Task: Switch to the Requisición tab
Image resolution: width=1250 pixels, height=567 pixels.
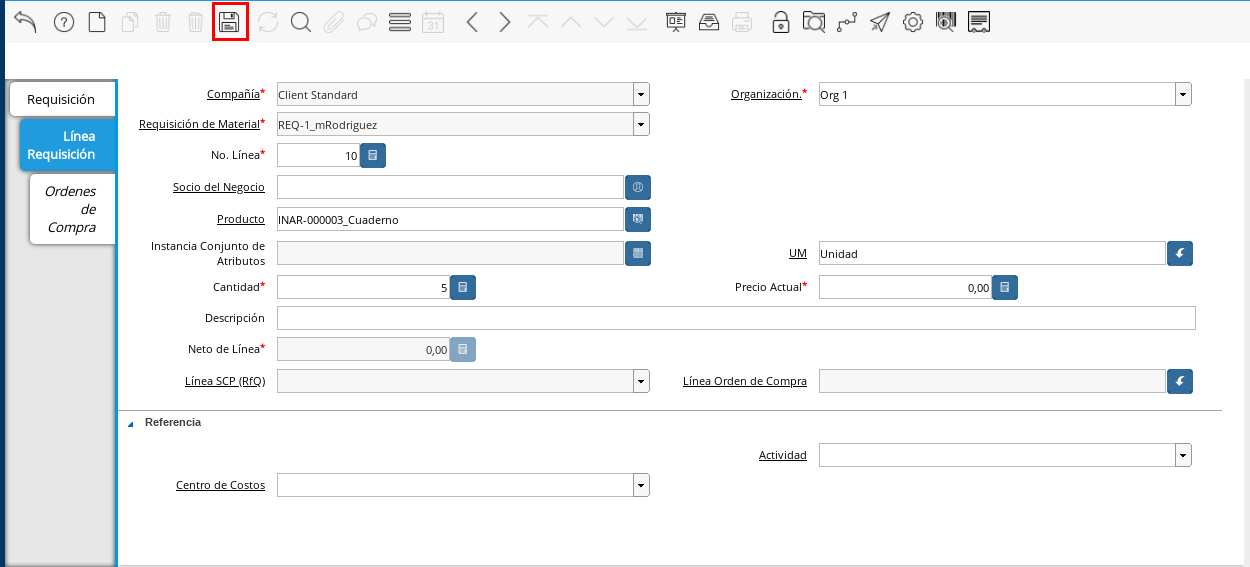Action: click(x=61, y=100)
